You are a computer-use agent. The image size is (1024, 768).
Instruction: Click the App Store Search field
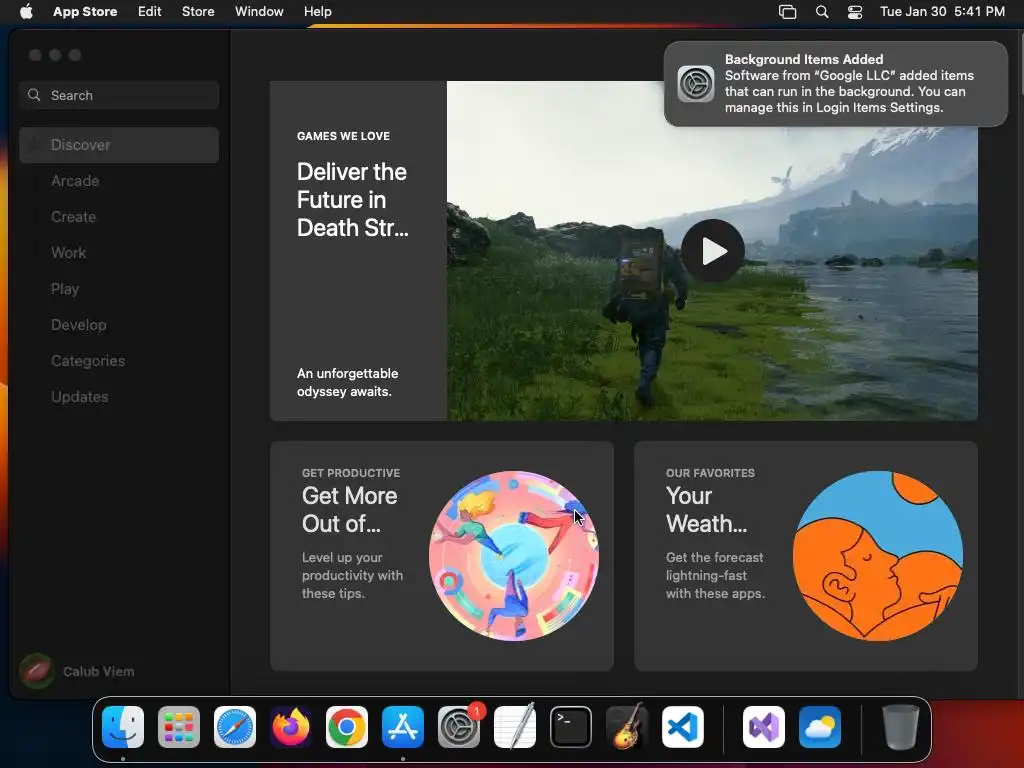[119, 95]
